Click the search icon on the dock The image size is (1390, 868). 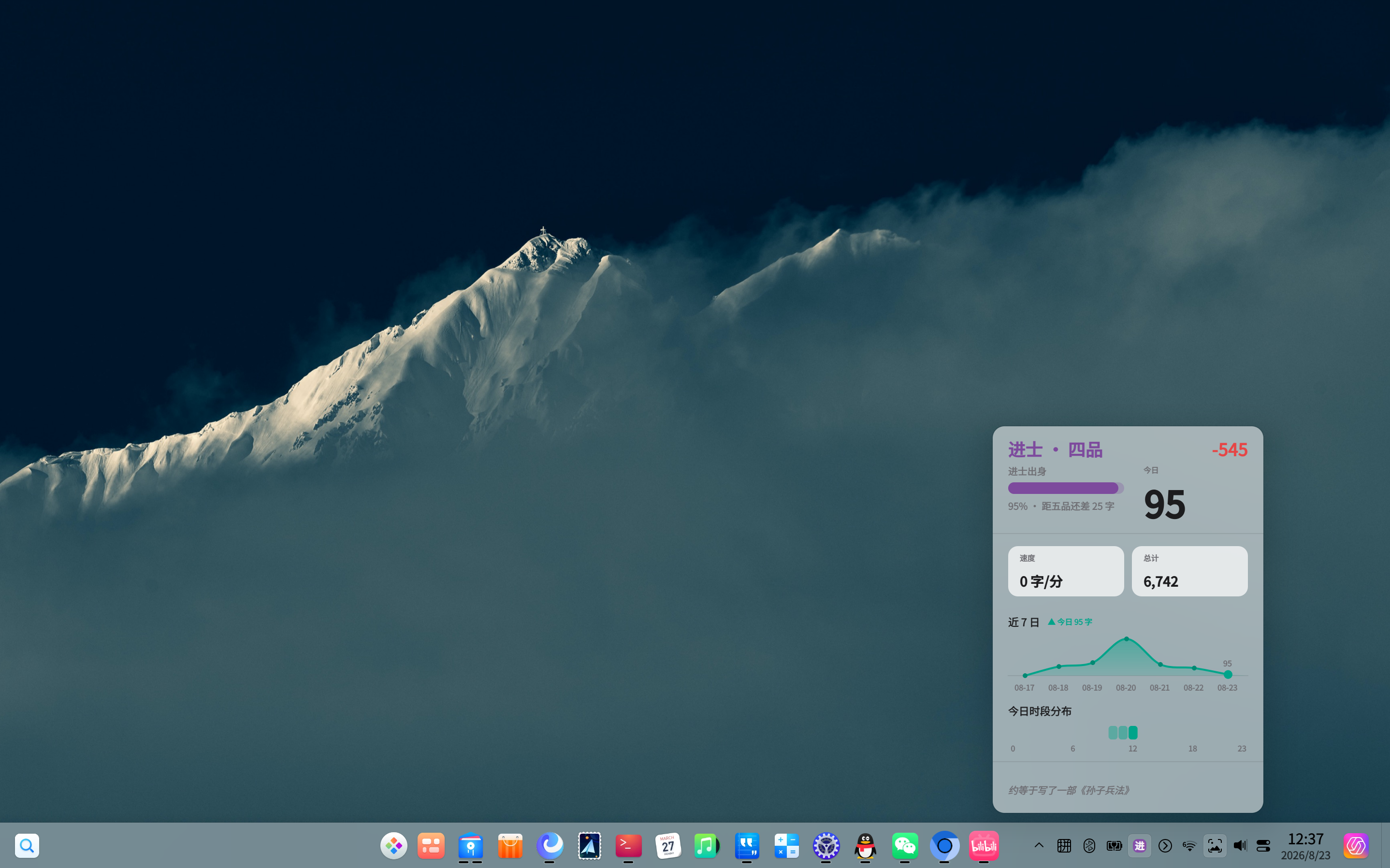pyautogui.click(x=27, y=846)
